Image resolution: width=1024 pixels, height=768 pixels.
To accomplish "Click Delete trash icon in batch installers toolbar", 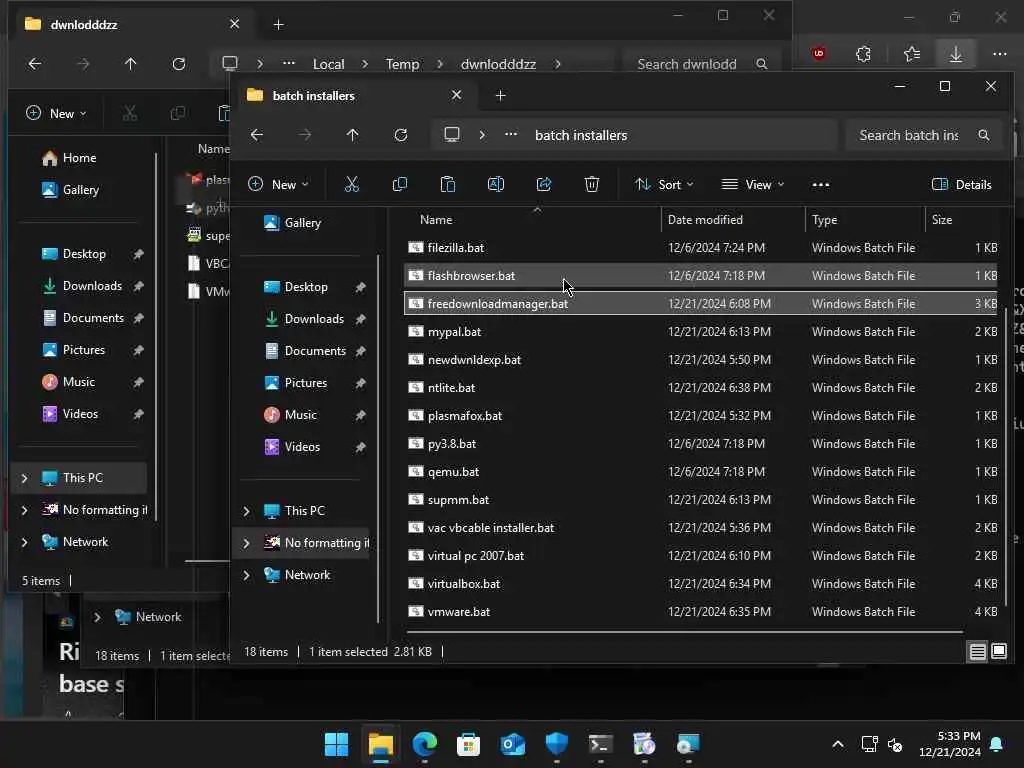I will click(592, 184).
